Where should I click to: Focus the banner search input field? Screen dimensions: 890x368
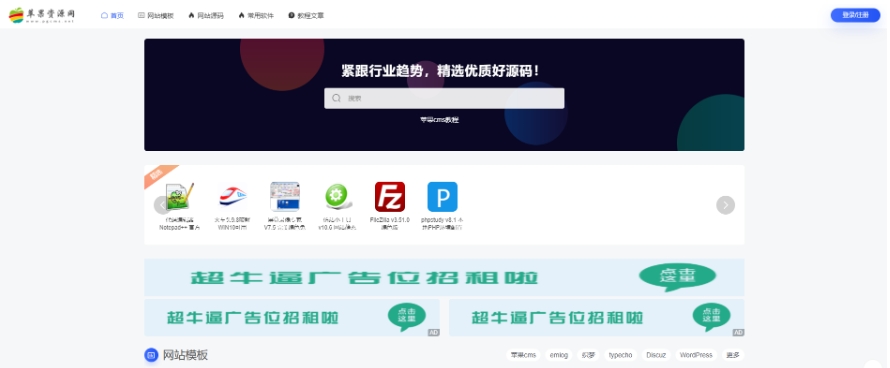pos(444,98)
